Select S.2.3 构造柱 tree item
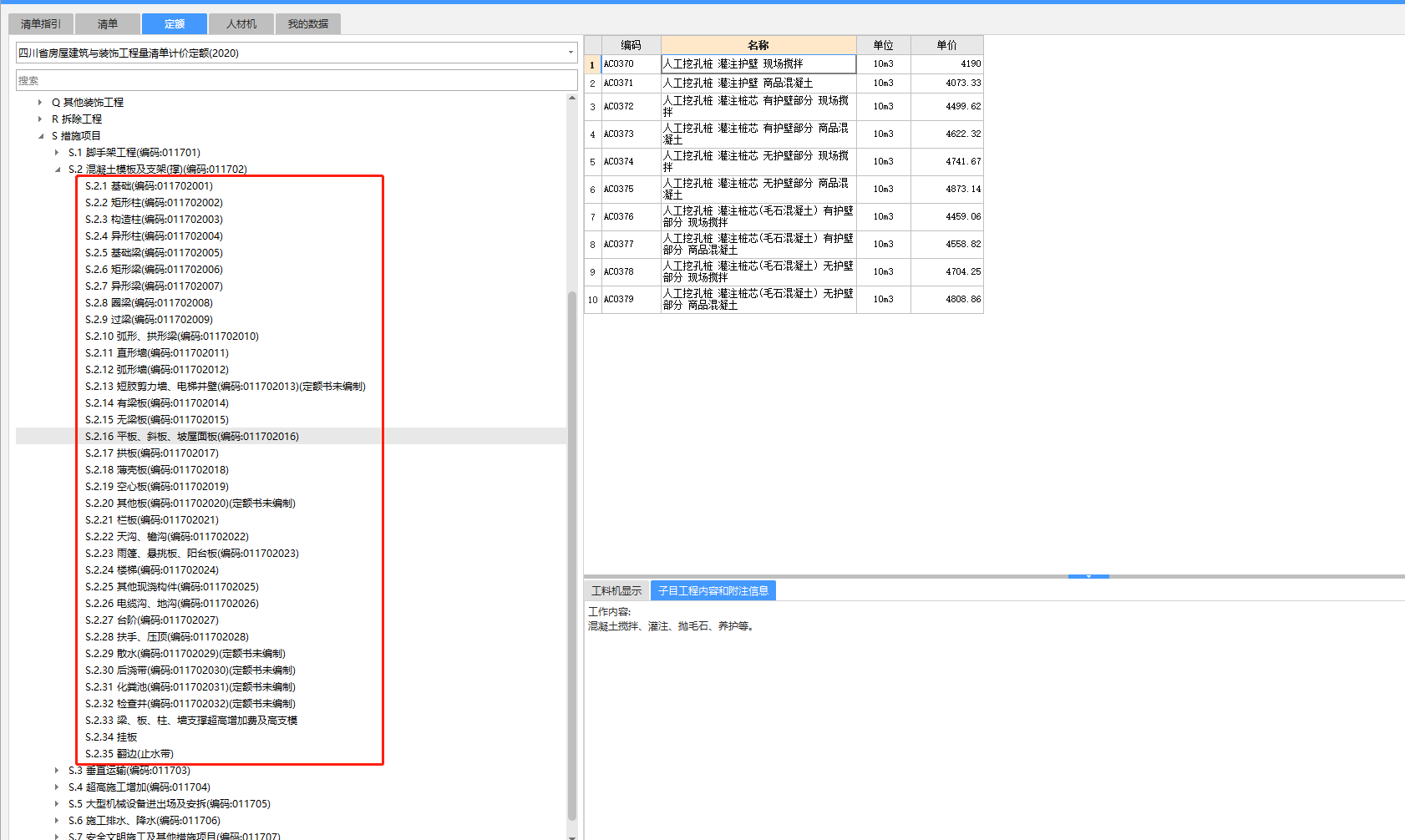Viewport: 1405px width, 840px height. pos(154,220)
